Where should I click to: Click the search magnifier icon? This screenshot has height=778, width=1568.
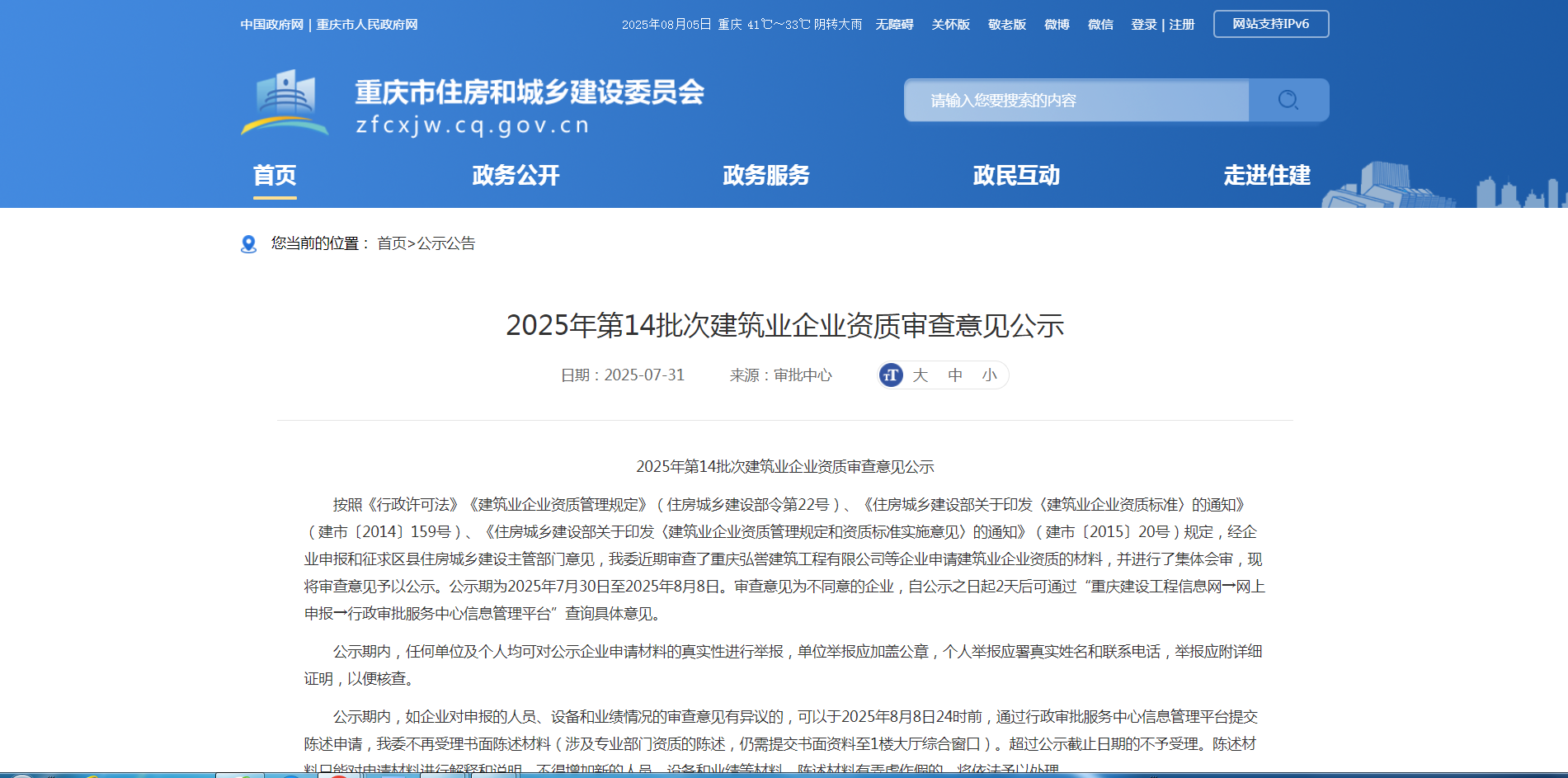[x=1288, y=100]
